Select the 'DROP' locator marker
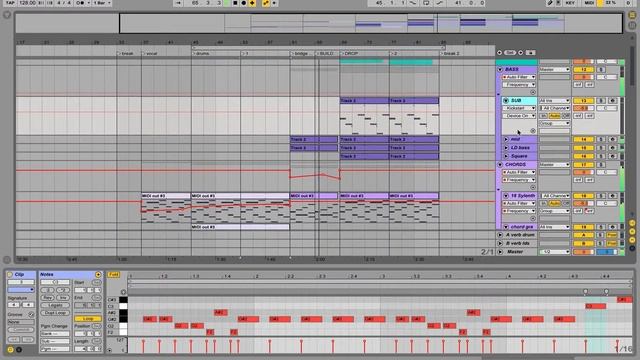Image resolution: width=640 pixels, height=360 pixels. click(x=351, y=53)
